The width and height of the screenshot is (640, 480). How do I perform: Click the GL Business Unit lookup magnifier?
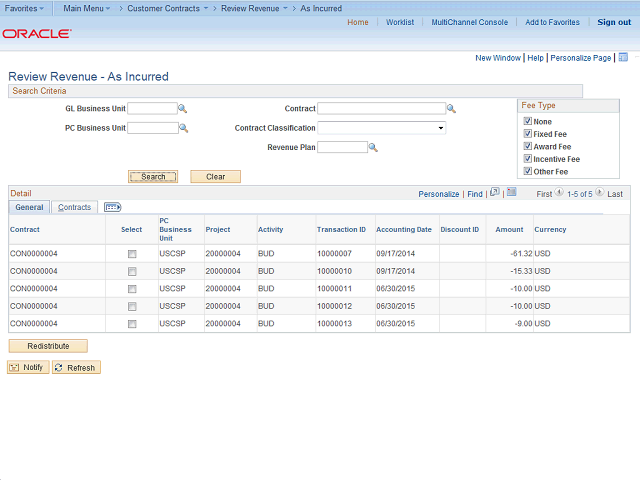(183, 109)
